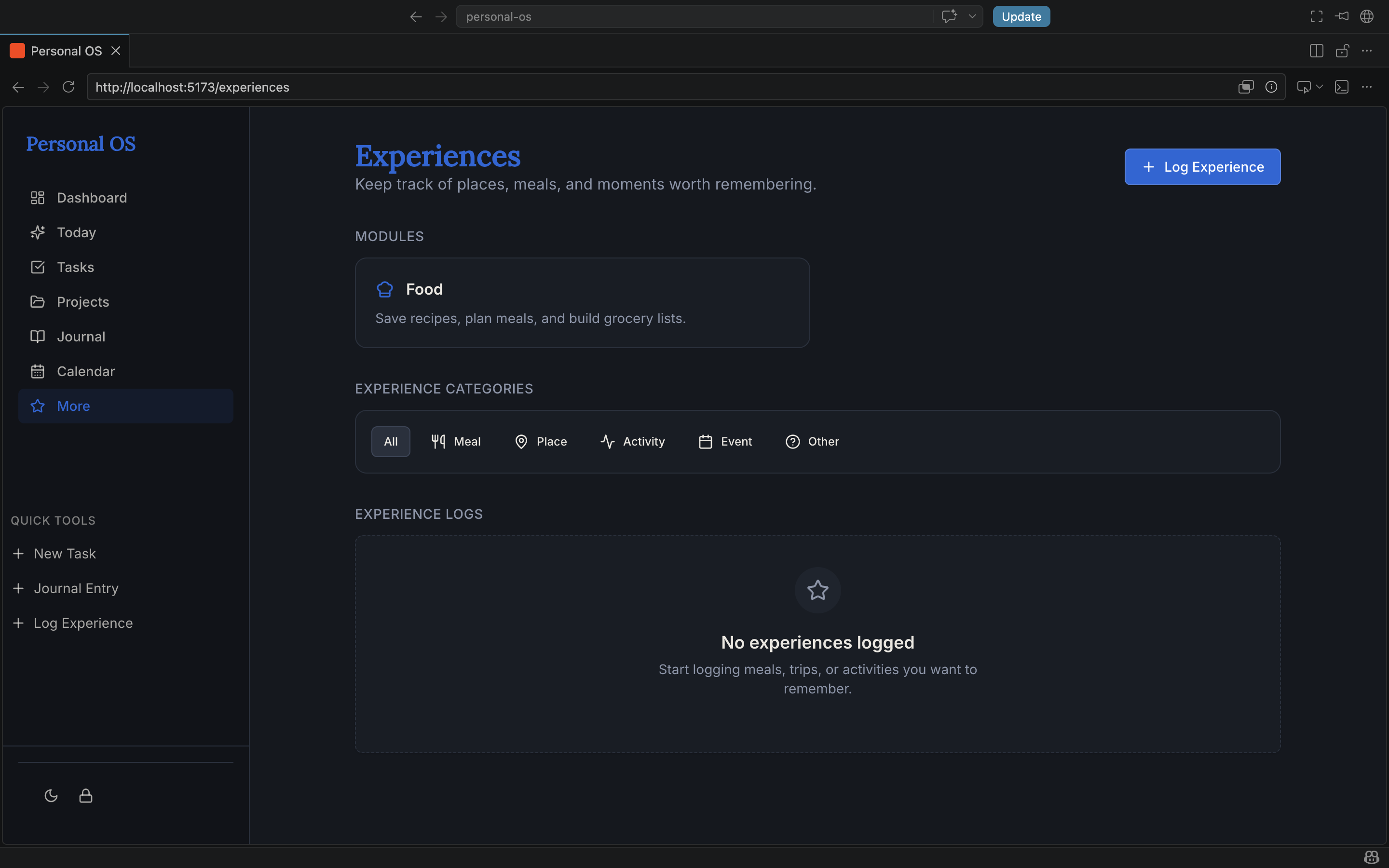Click the split editor layout icon
1389x868 pixels.
point(1317,51)
